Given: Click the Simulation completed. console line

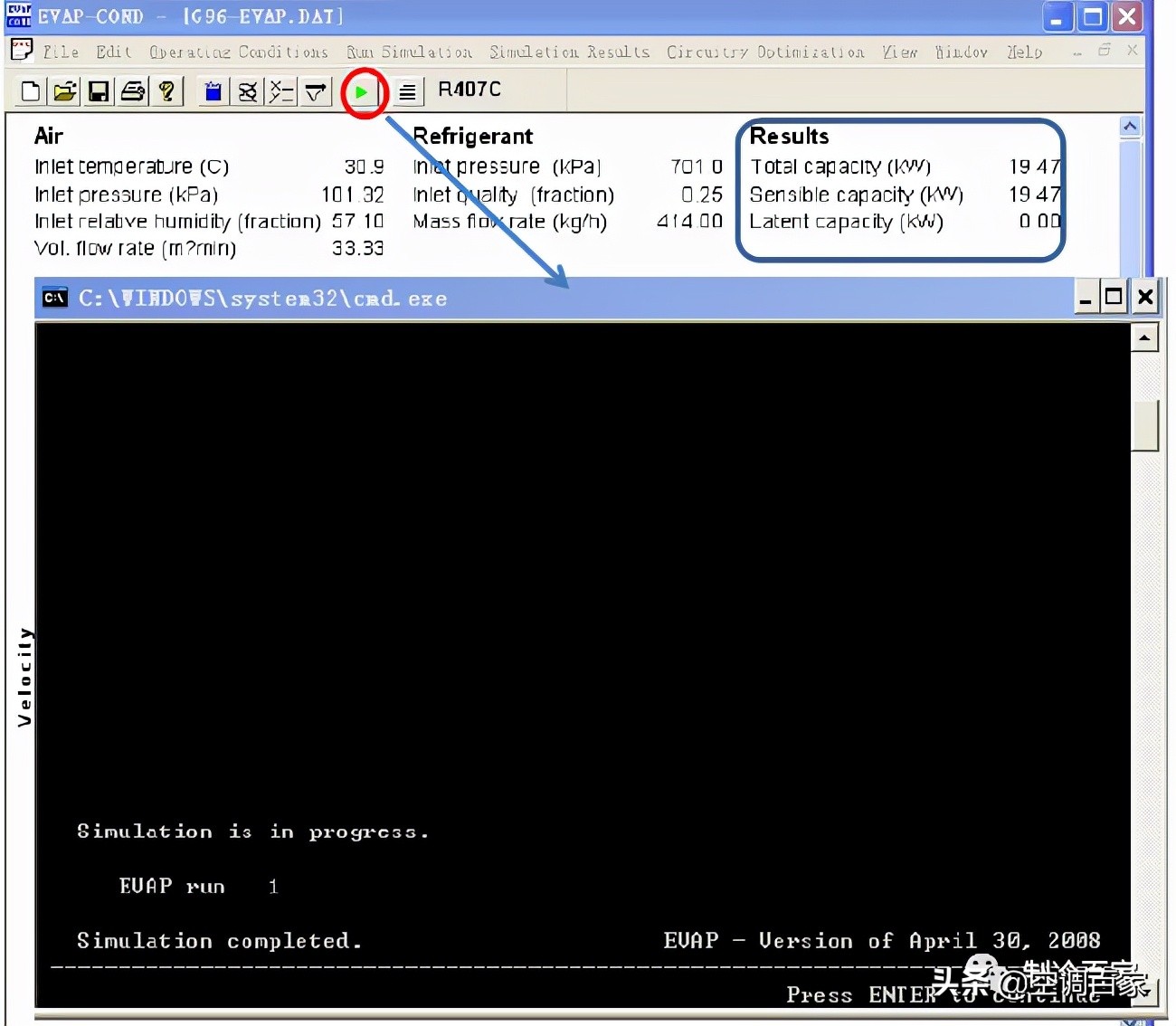Looking at the screenshot, I should 219,941.
